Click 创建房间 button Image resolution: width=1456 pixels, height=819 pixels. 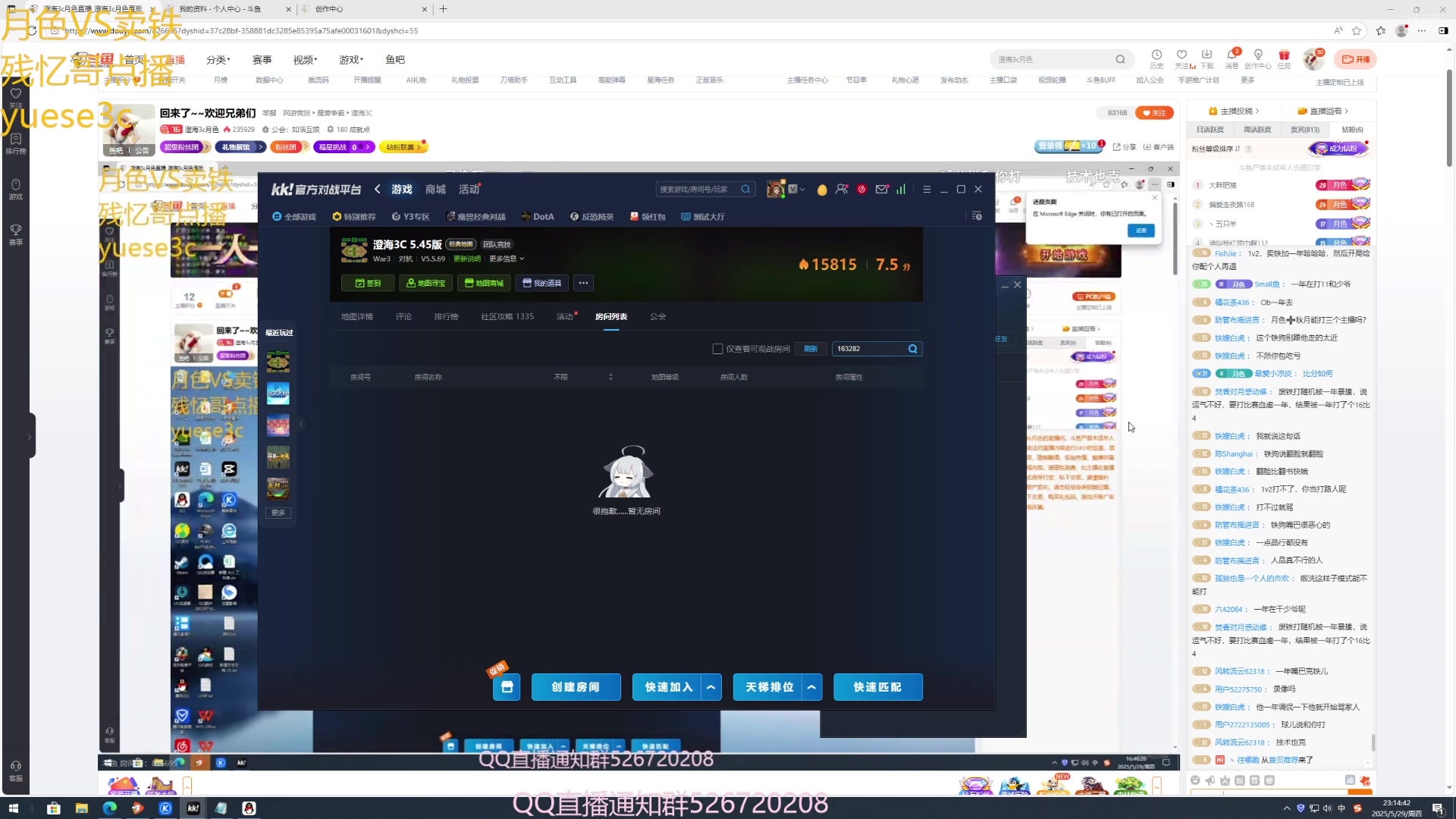[x=576, y=687]
